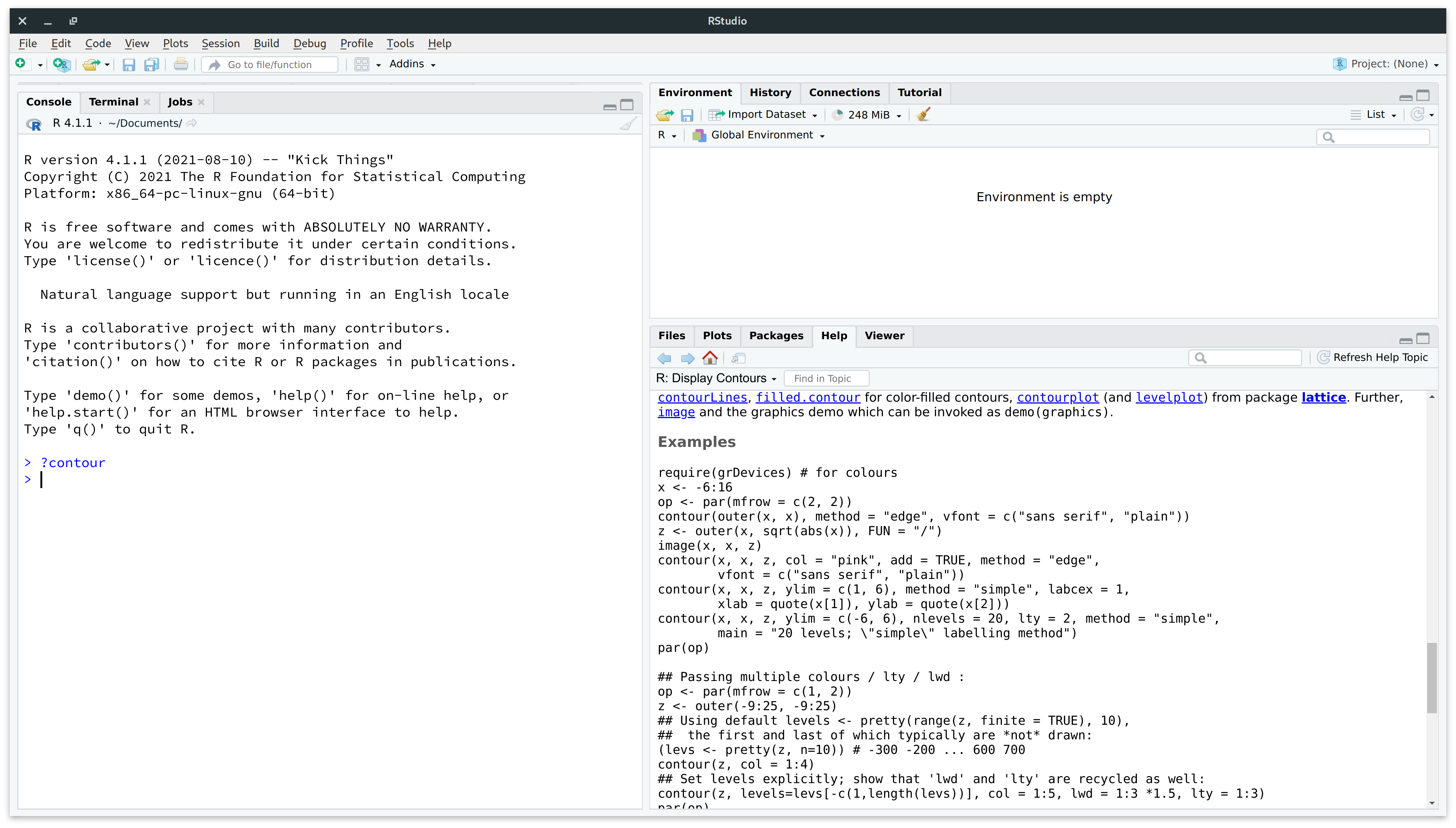Open the Session menu

click(x=221, y=43)
